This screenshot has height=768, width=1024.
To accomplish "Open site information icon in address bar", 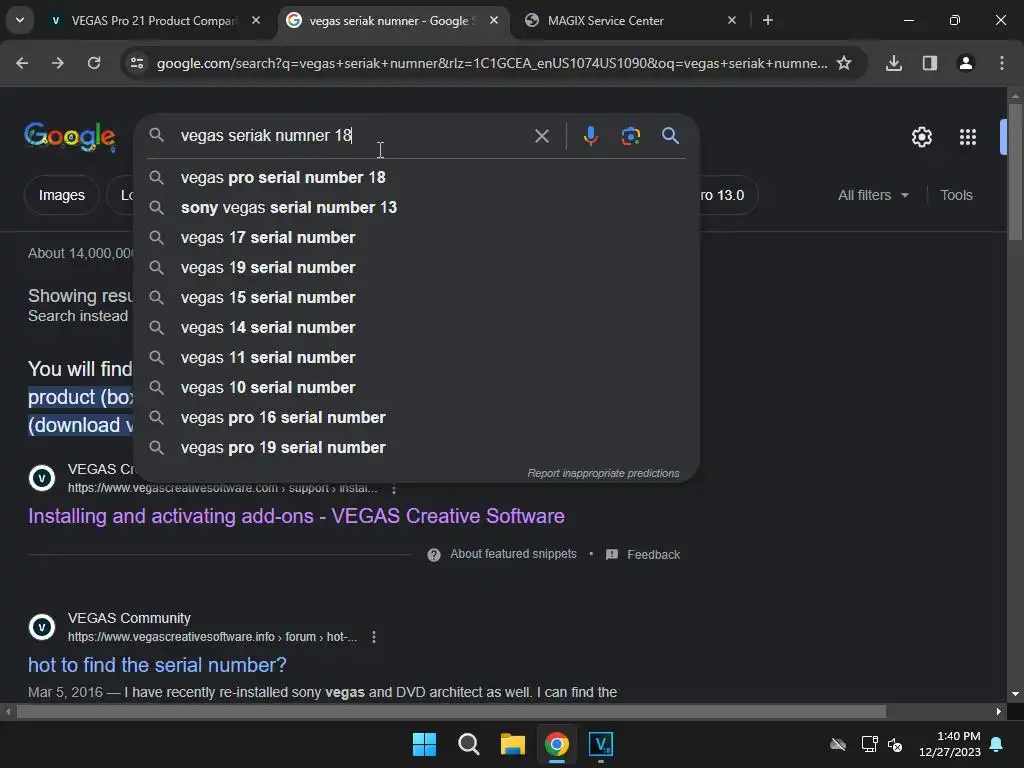I will [136, 63].
